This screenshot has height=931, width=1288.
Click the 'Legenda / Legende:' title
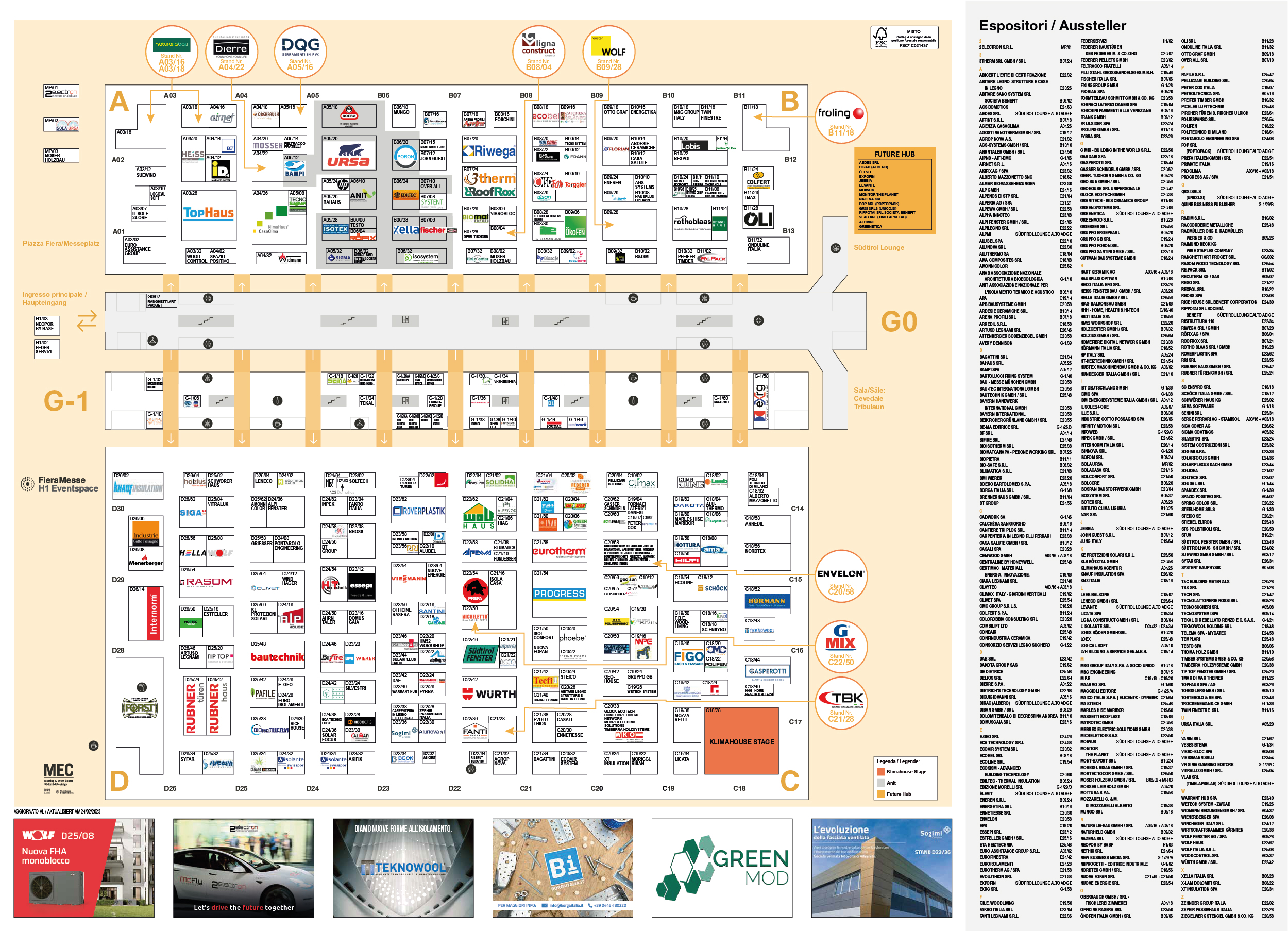(x=898, y=761)
